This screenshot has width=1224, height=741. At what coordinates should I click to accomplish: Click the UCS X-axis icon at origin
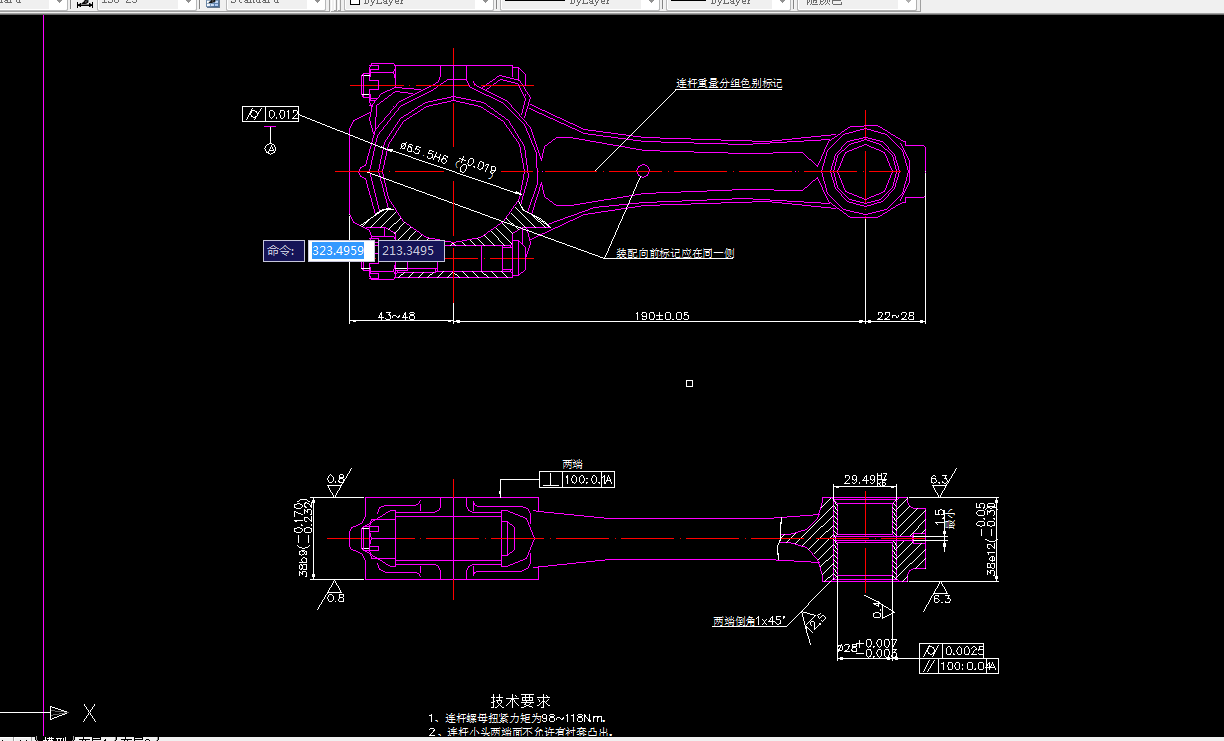88,713
